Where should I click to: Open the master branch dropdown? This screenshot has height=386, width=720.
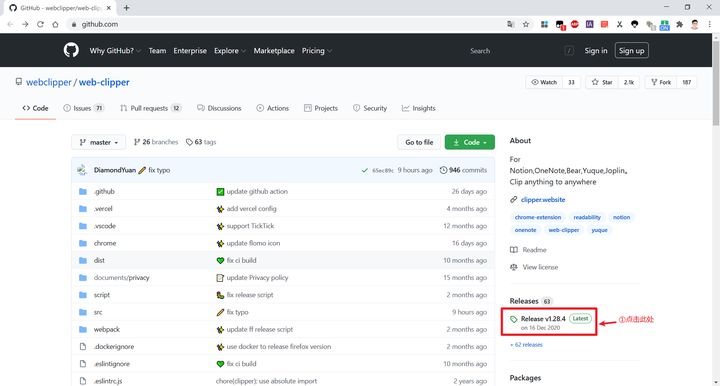tap(99, 142)
